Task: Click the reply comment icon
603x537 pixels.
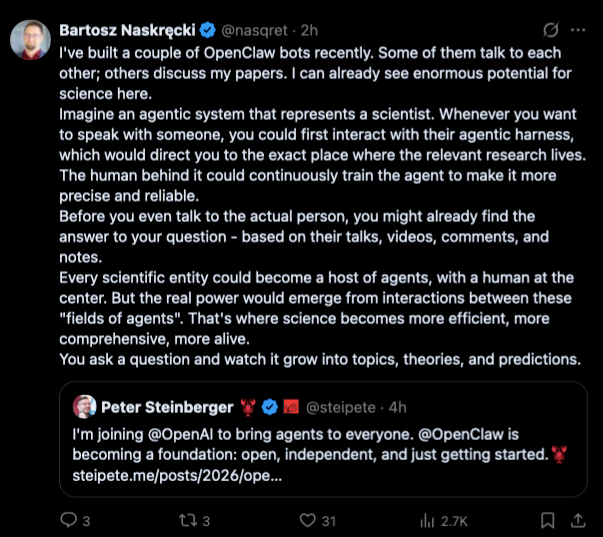Action: coord(69,519)
